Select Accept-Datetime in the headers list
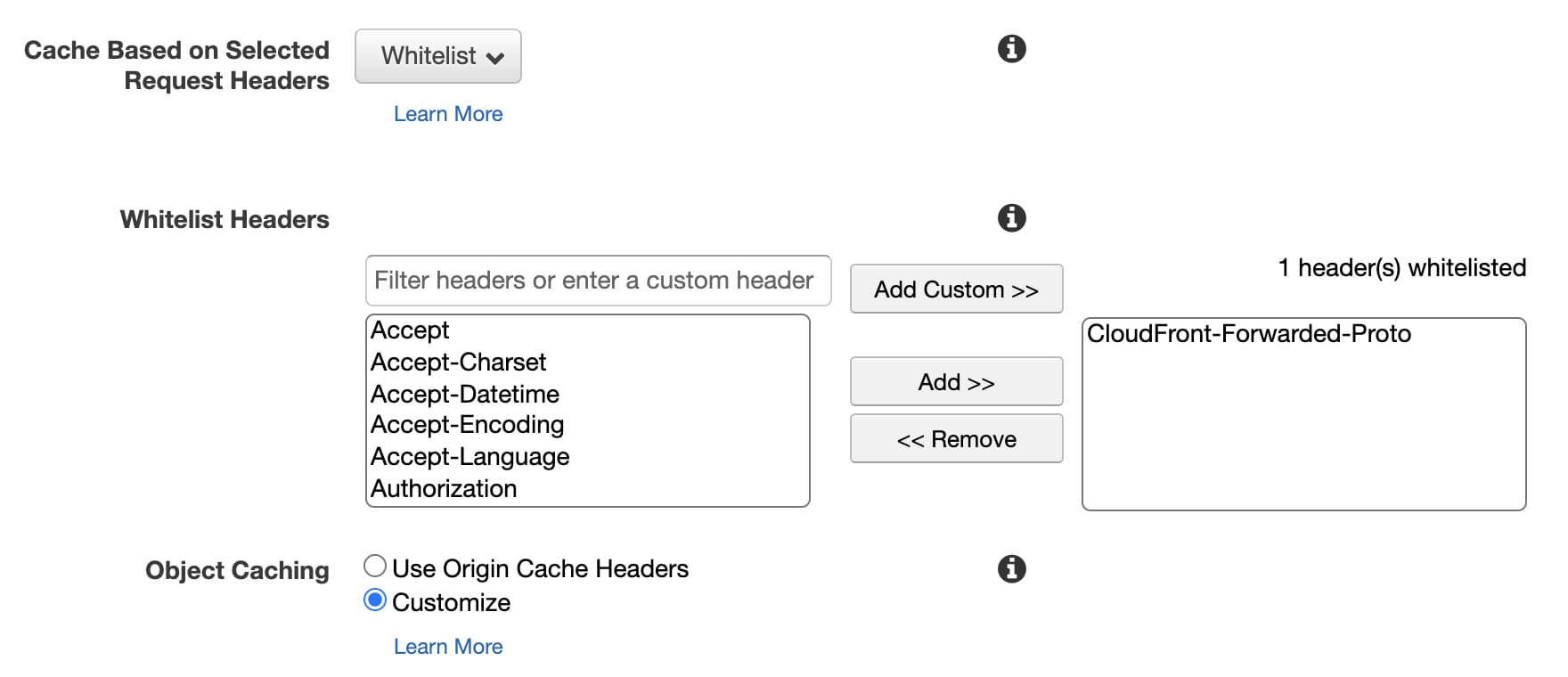Screen dimensions: 1568x677 click(464, 394)
